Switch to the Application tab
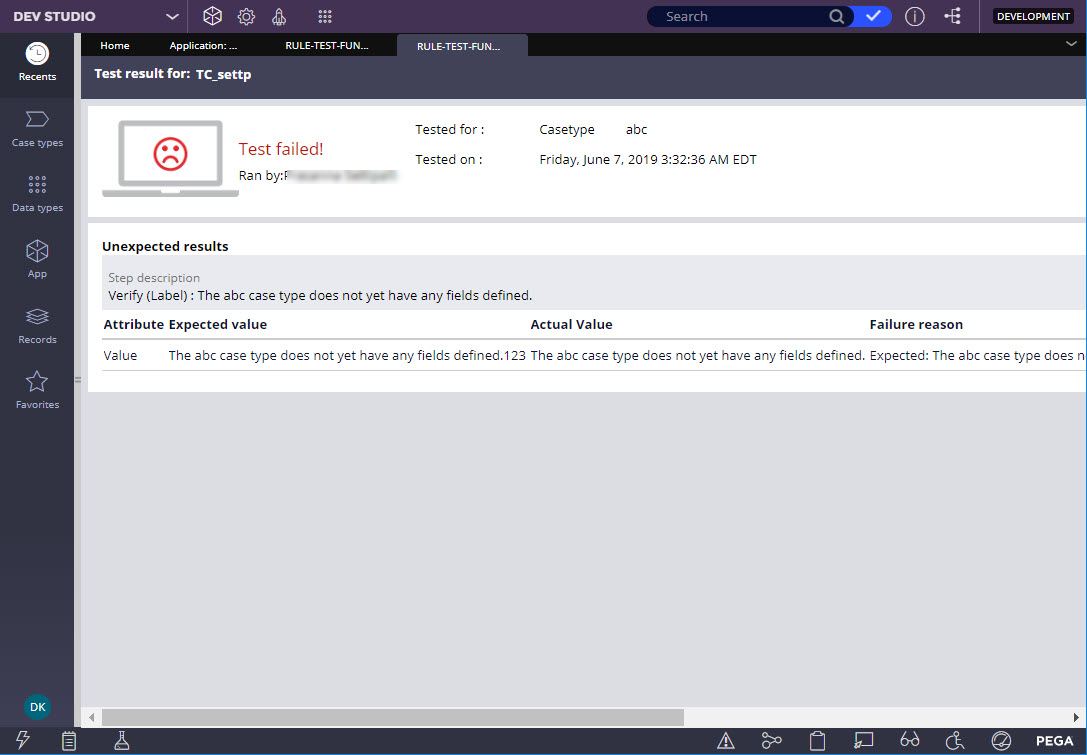The height and width of the screenshot is (755, 1087). [x=203, y=46]
